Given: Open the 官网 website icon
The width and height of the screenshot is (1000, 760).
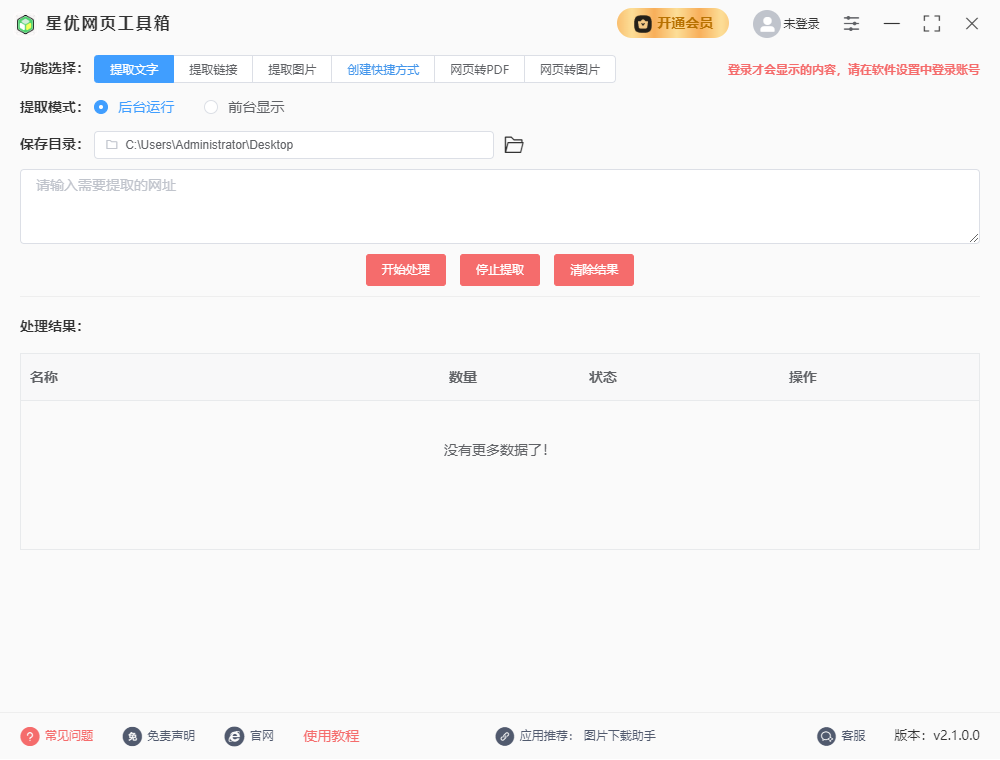Looking at the screenshot, I should pos(232,735).
